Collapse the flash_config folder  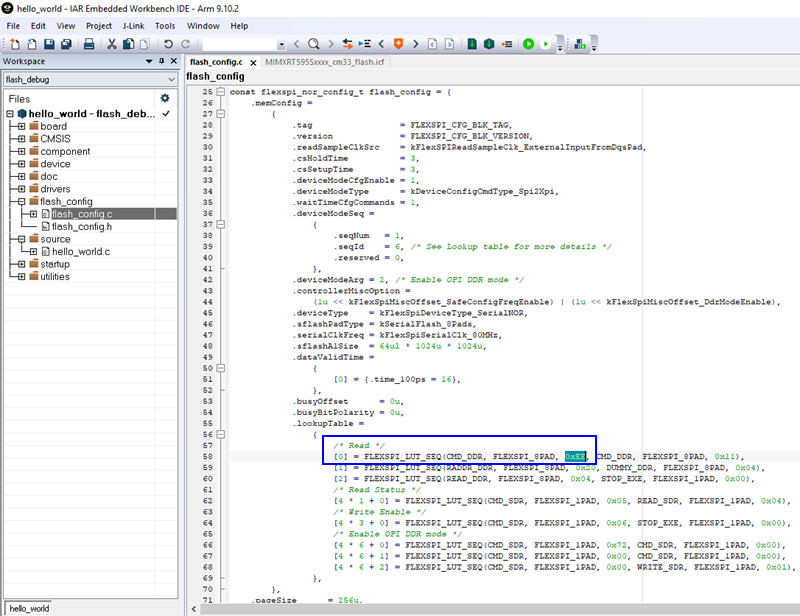21,202
